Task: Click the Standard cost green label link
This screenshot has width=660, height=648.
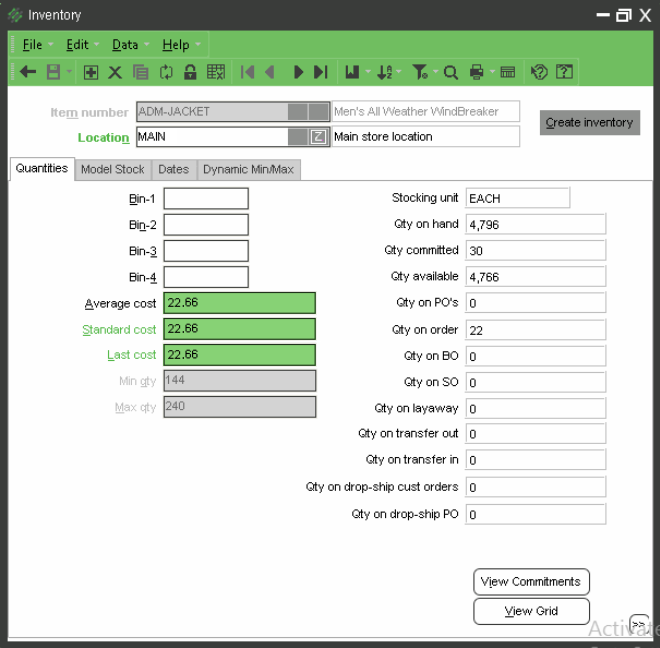Action: 119,330
